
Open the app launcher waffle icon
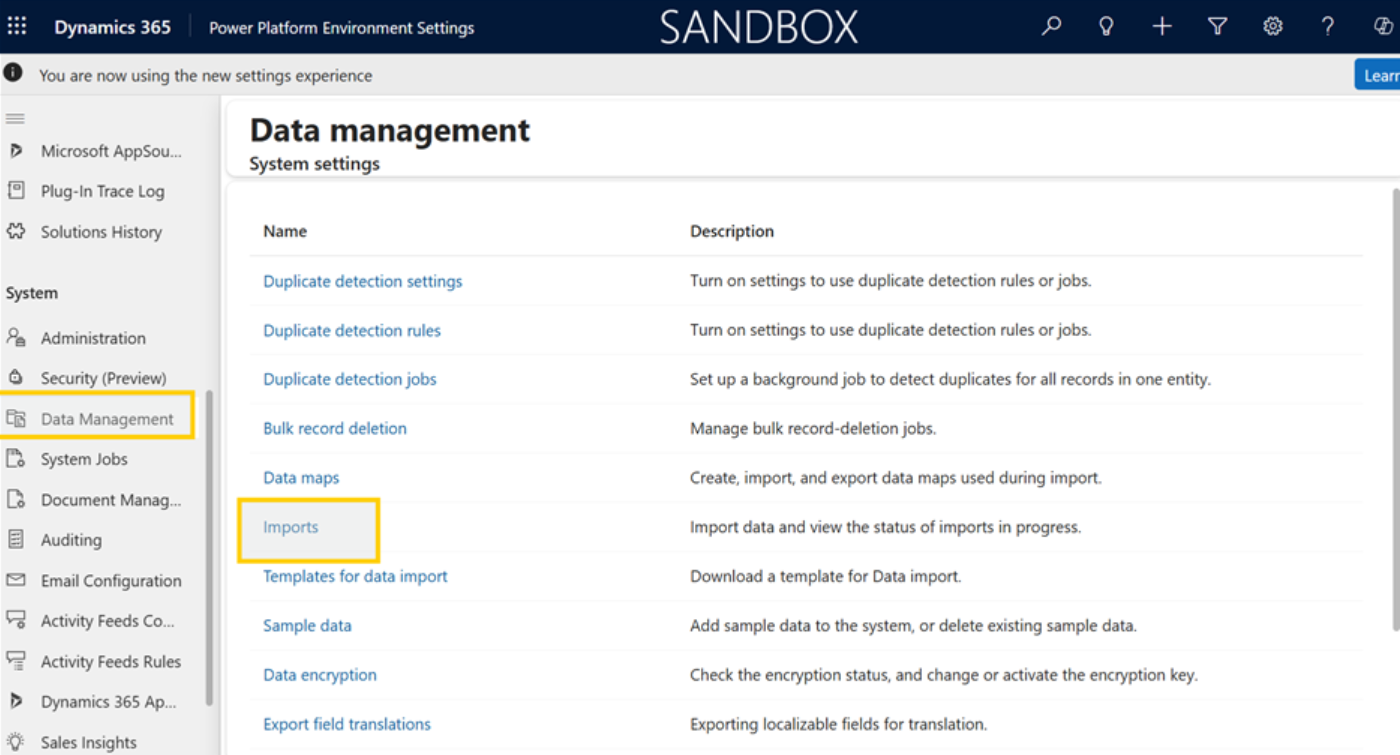pos(17,27)
